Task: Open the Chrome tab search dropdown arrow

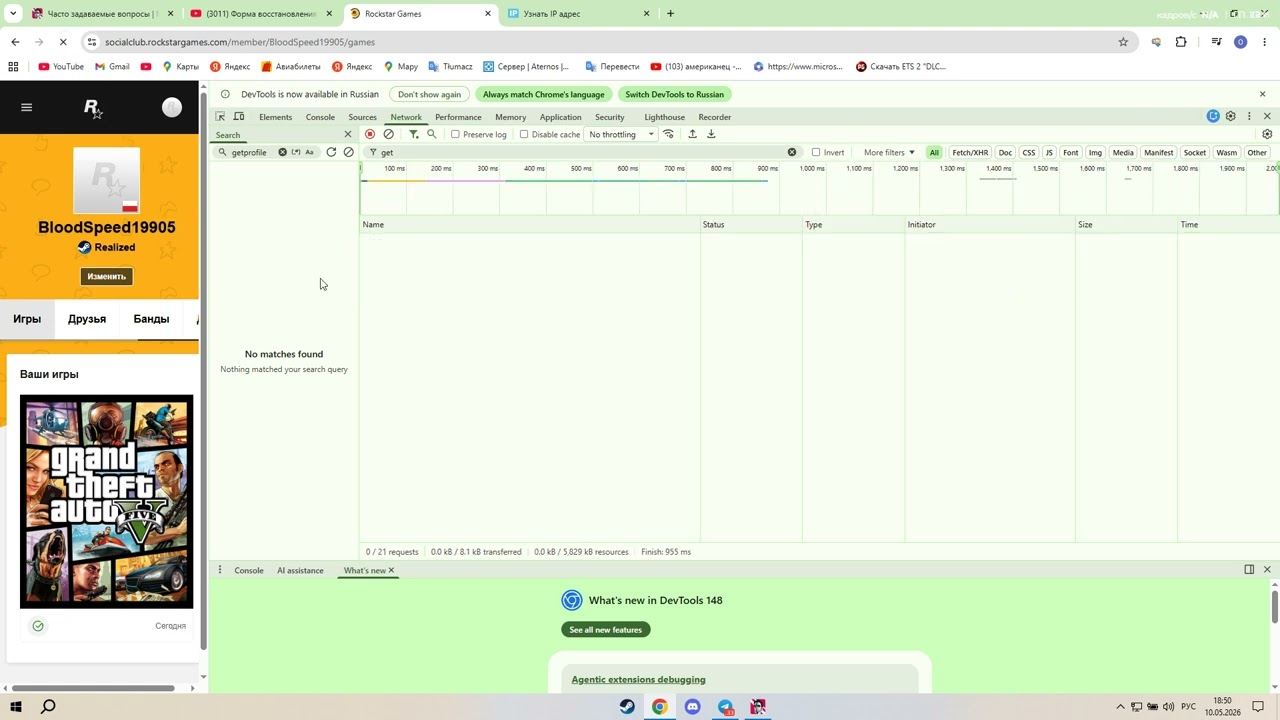Action: (x=14, y=14)
